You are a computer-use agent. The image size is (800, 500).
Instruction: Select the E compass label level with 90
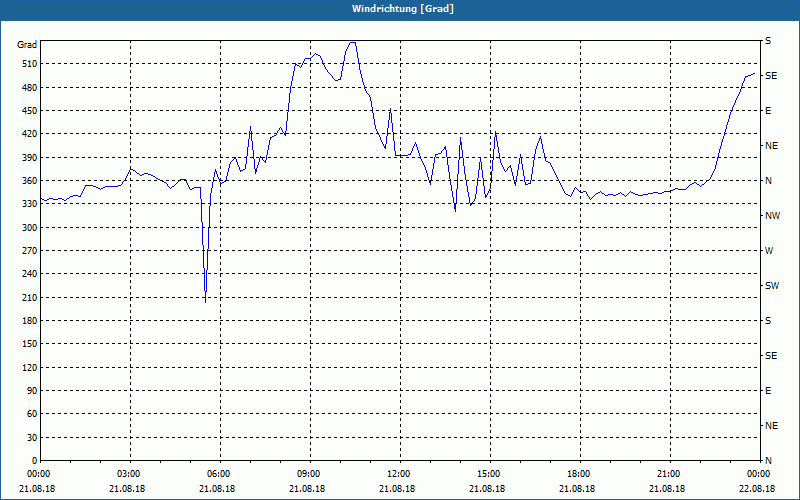[x=768, y=391]
